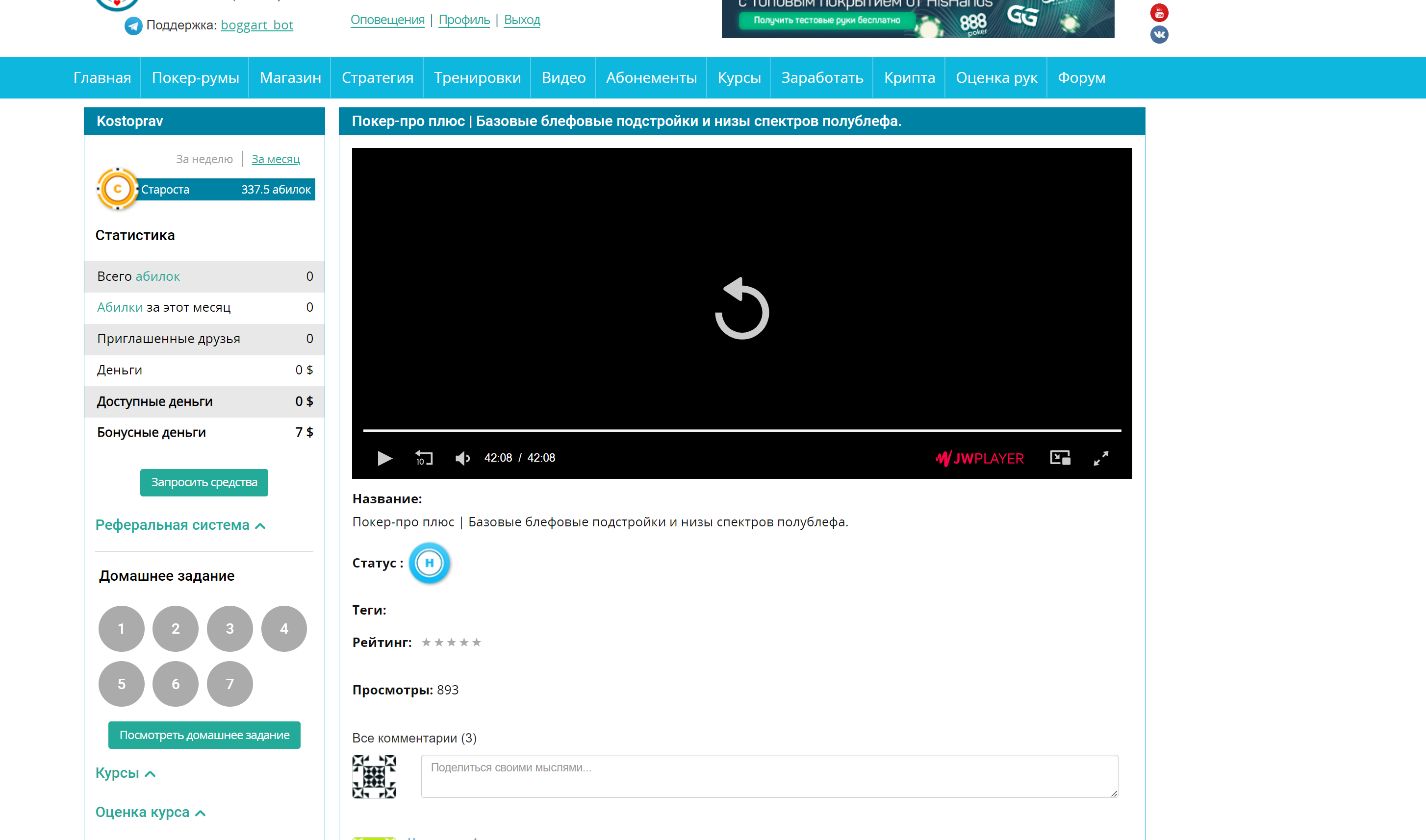This screenshot has width=1426, height=840.
Task: Click the play button in video player
Action: 384,458
